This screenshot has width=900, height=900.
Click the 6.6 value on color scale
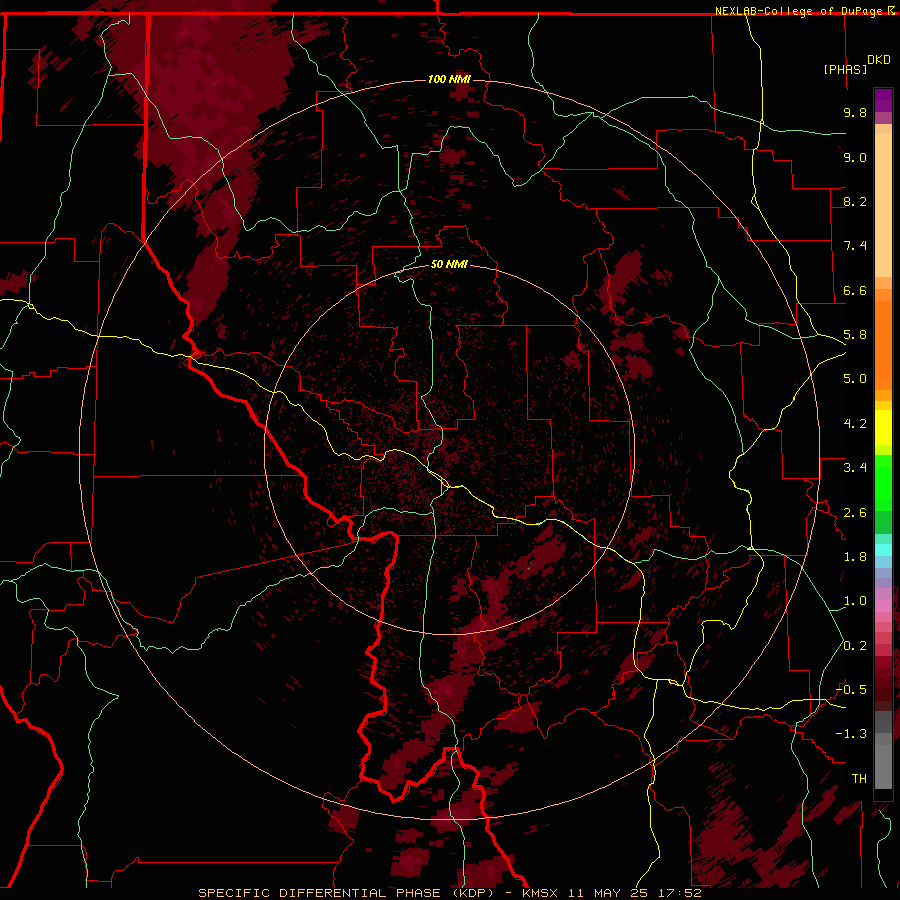(x=855, y=290)
